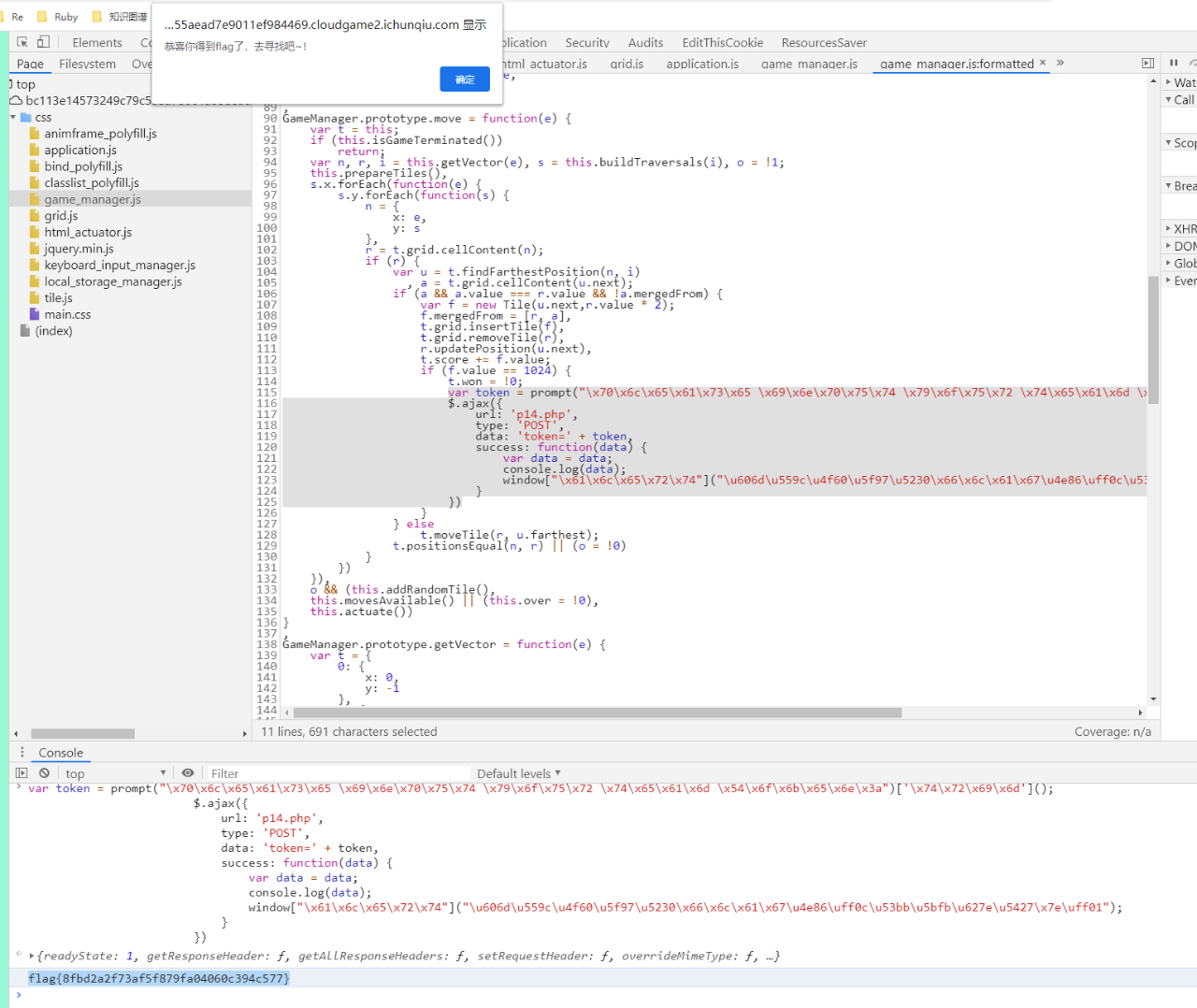This screenshot has height=1008, width=1197.
Task: Switch to the unformatted game_manager.js file tab
Action: (x=809, y=64)
